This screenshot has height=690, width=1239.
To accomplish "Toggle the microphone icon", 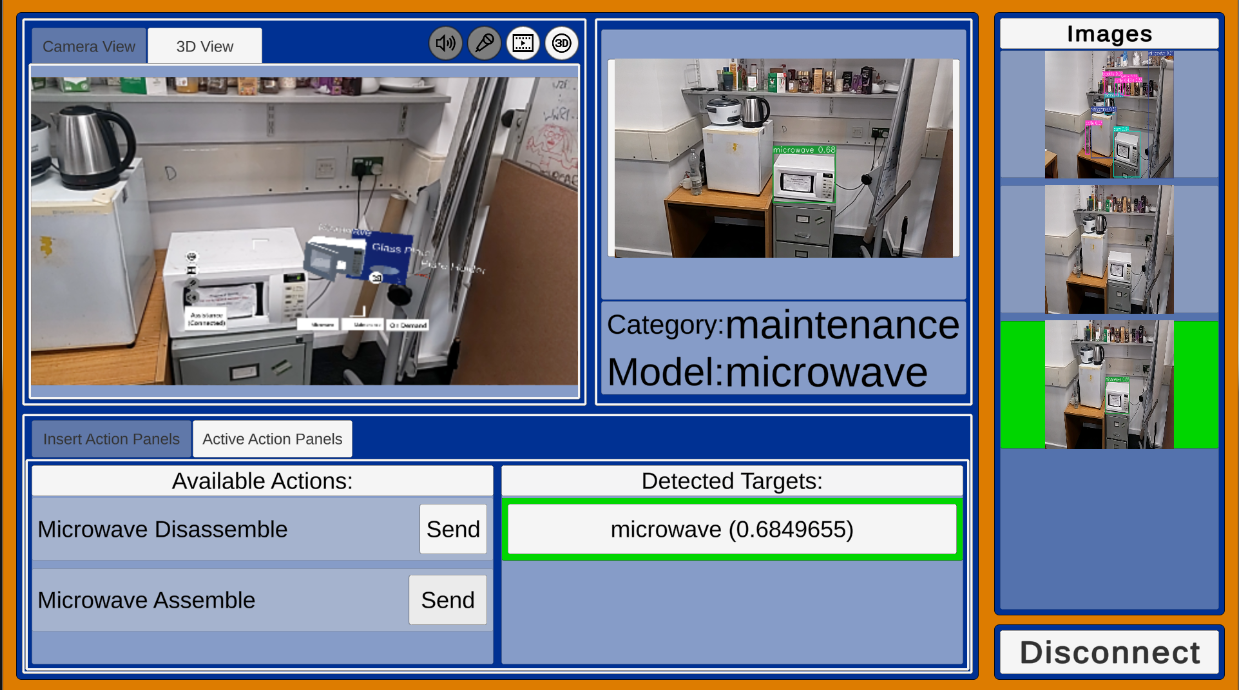I will [484, 43].
